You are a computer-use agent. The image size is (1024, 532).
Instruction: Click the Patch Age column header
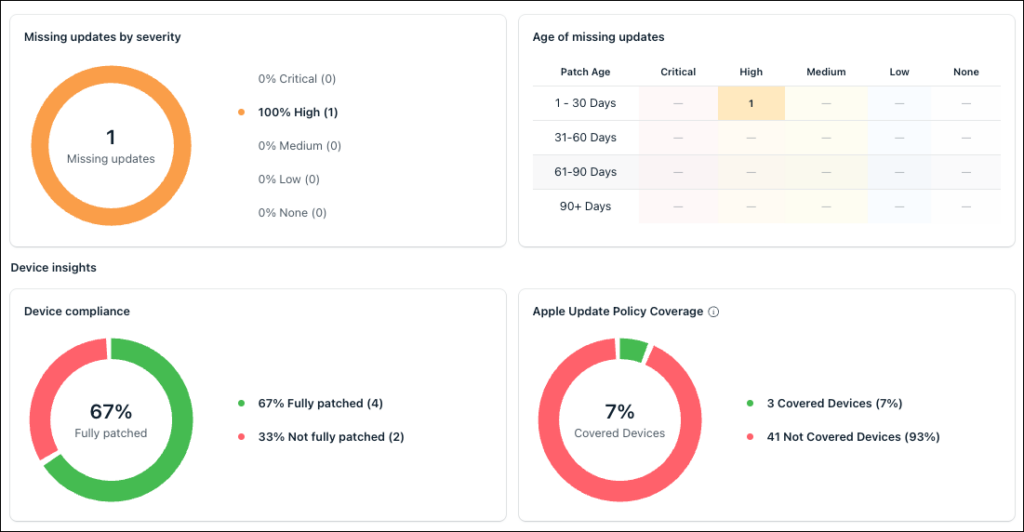pyautogui.click(x=585, y=72)
